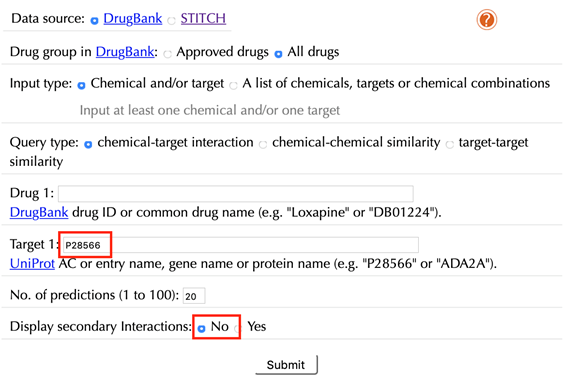Choose target-target similarity query type

point(450,145)
